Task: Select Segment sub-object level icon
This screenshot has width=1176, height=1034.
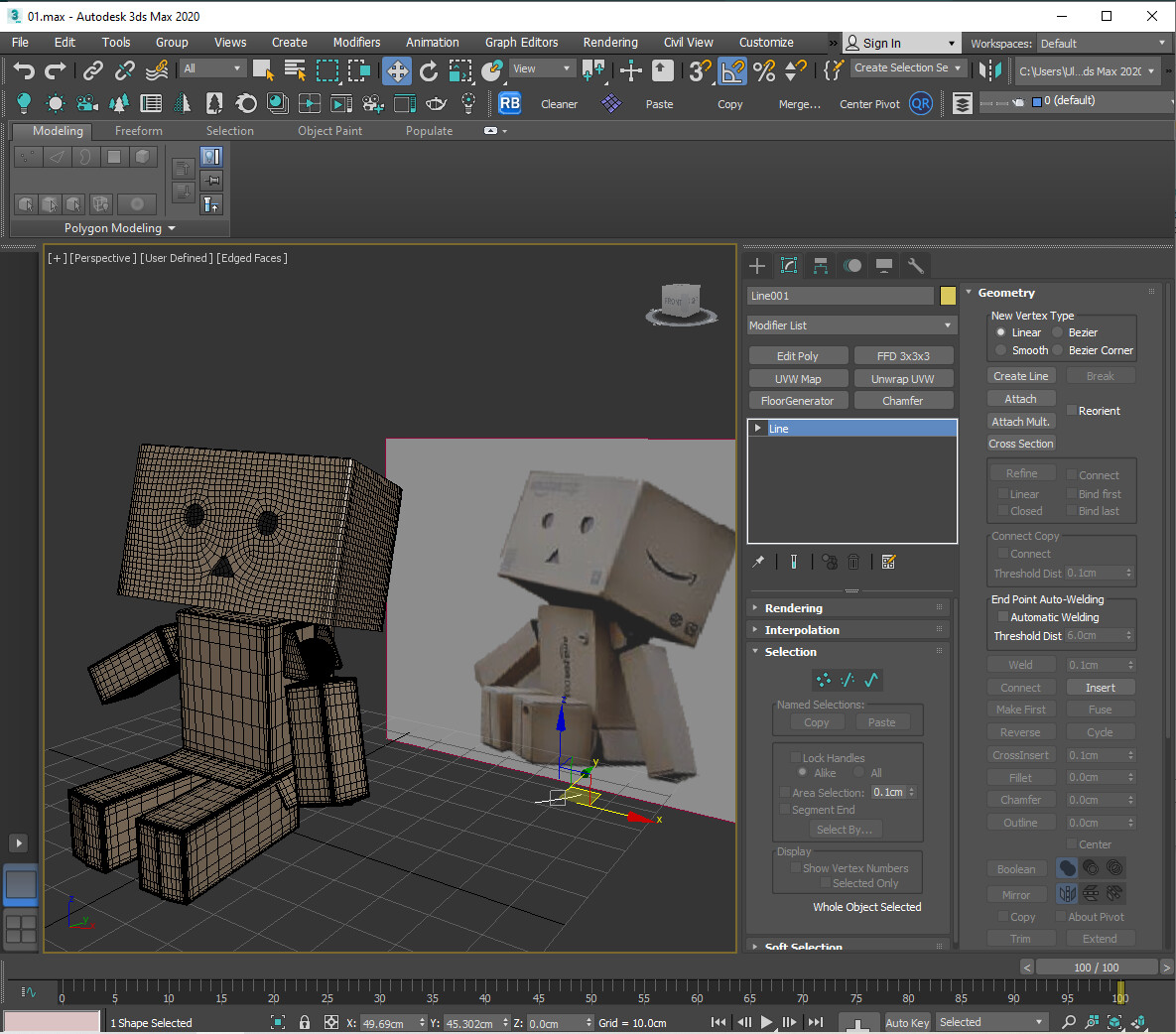Action: (848, 680)
